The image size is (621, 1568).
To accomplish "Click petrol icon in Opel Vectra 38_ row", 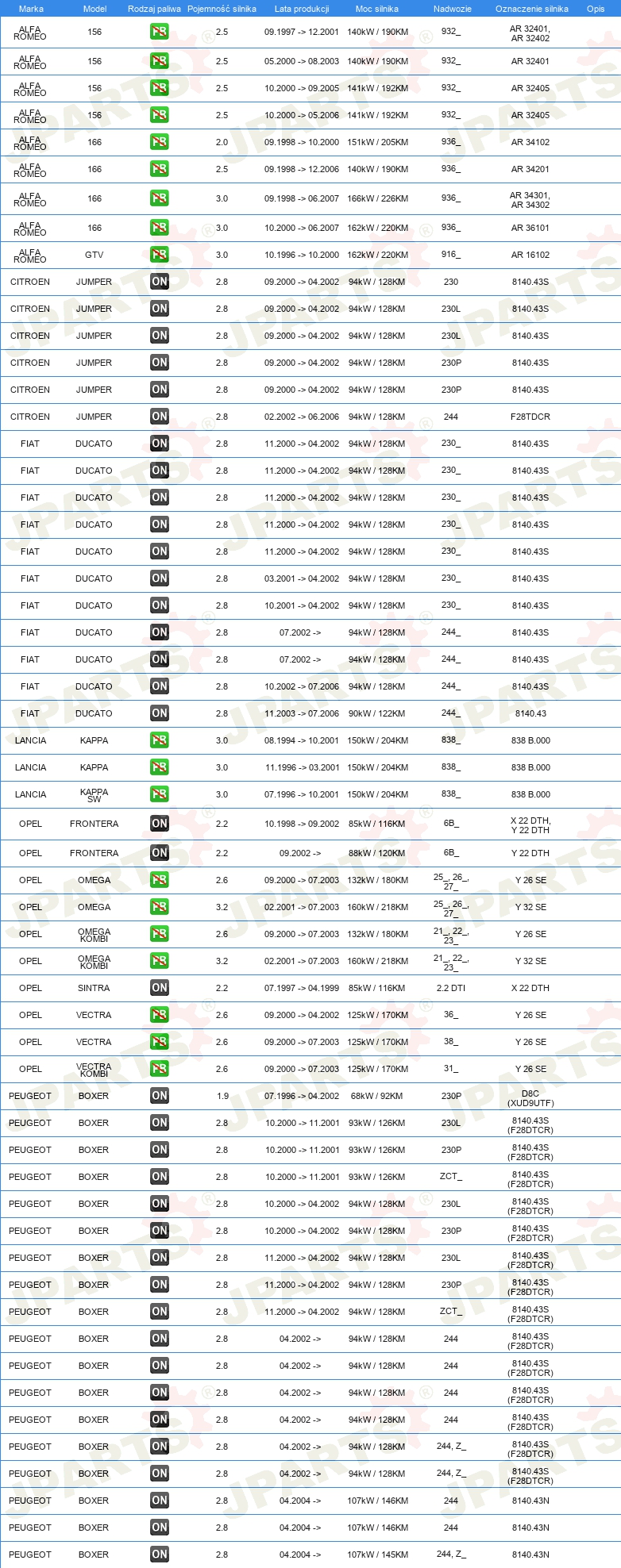I will [x=160, y=1042].
